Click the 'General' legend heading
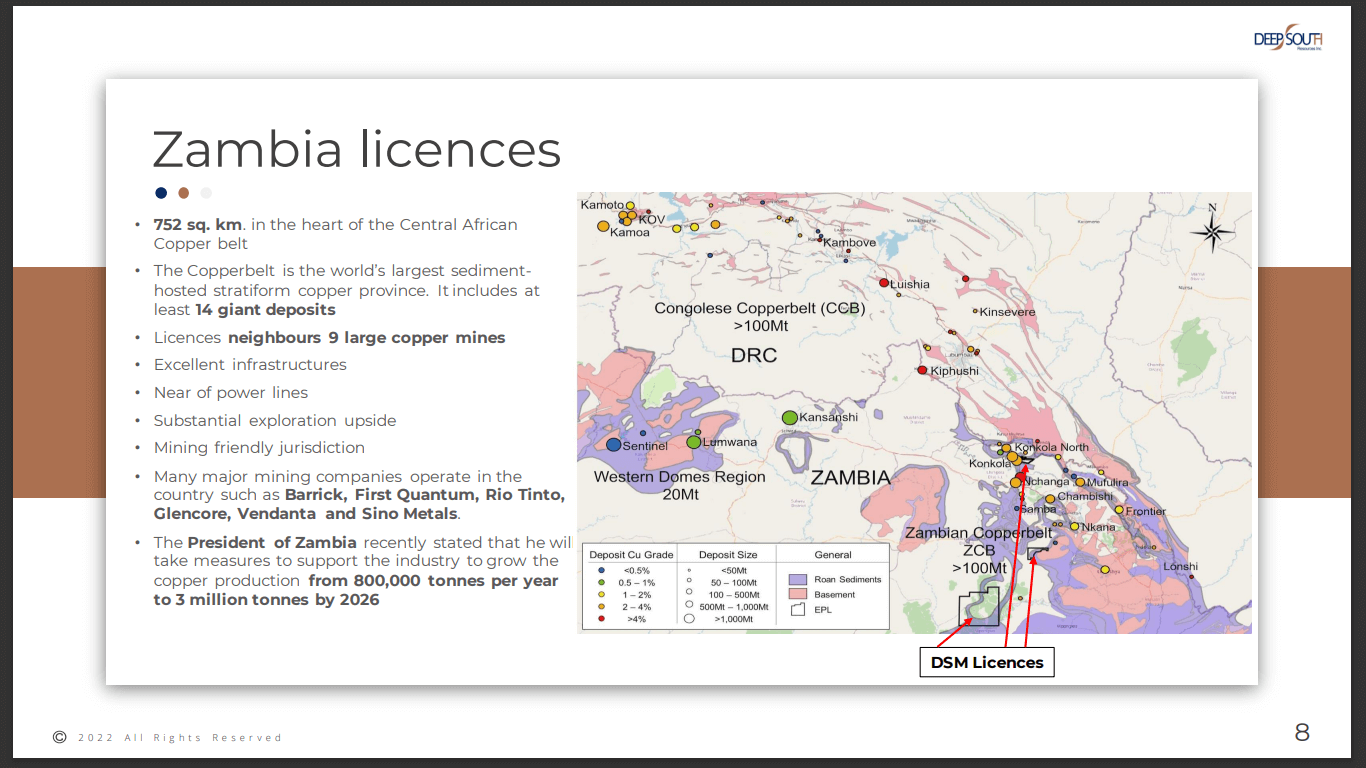Screen dimensions: 1366x768 [833, 554]
